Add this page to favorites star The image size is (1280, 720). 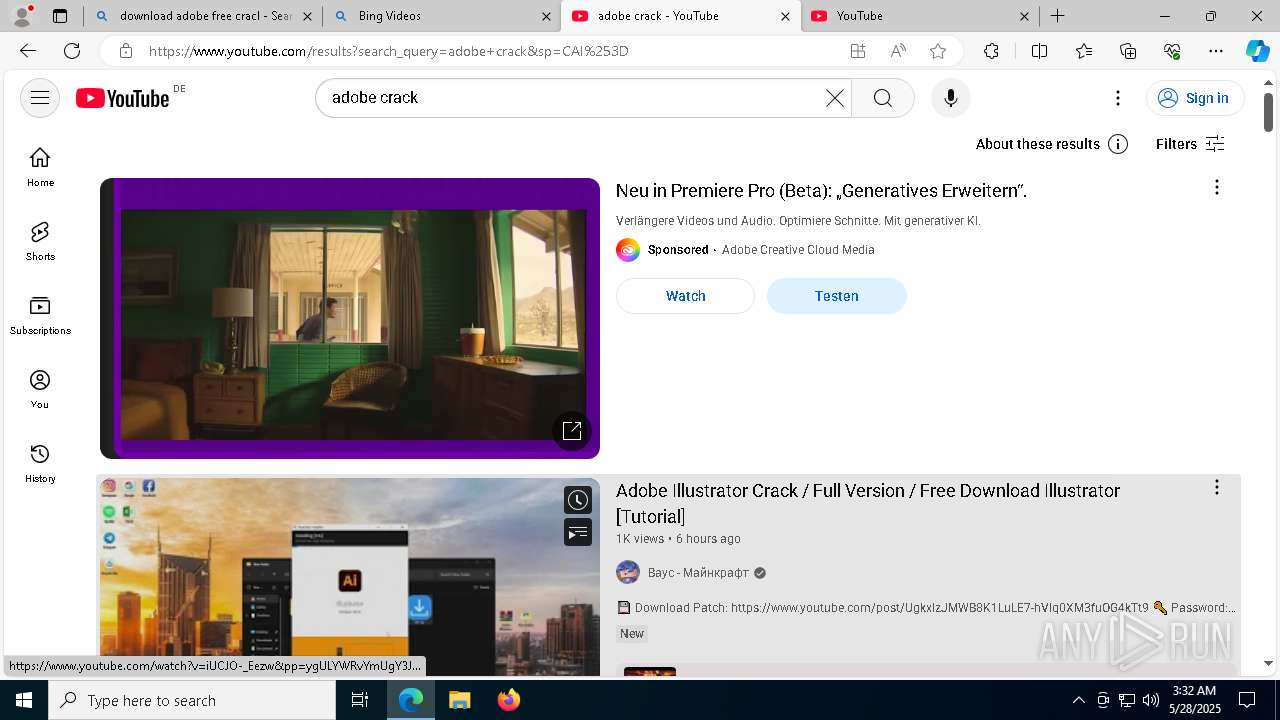[938, 51]
